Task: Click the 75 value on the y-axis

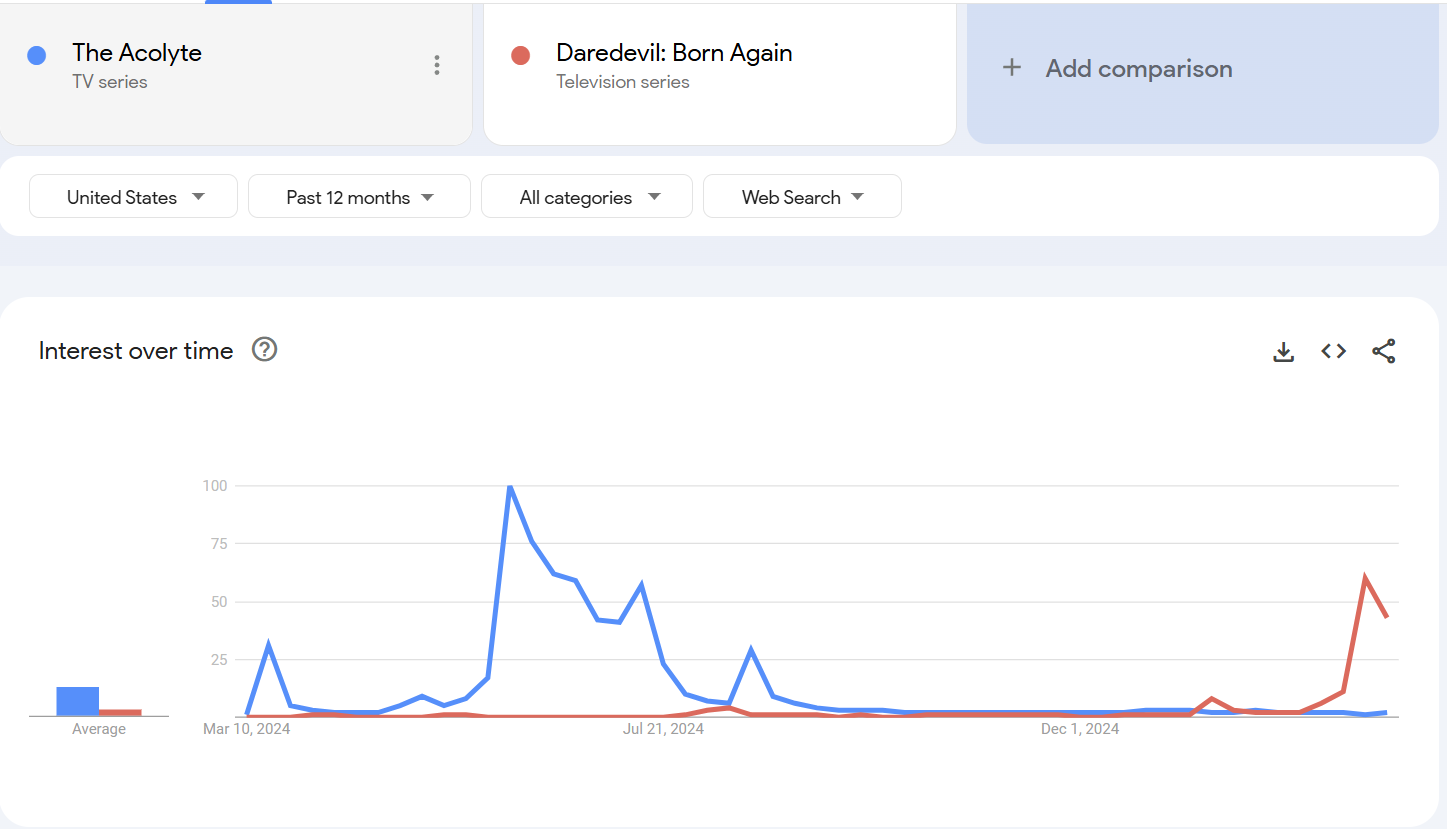Action: click(219, 544)
